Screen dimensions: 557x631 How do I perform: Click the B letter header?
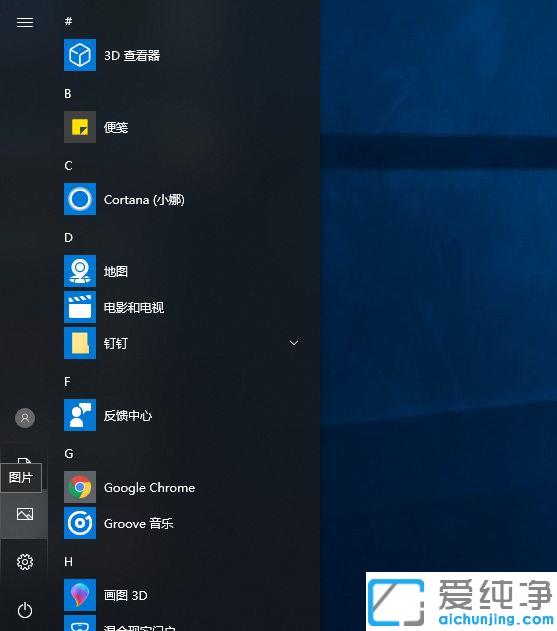coord(68,93)
